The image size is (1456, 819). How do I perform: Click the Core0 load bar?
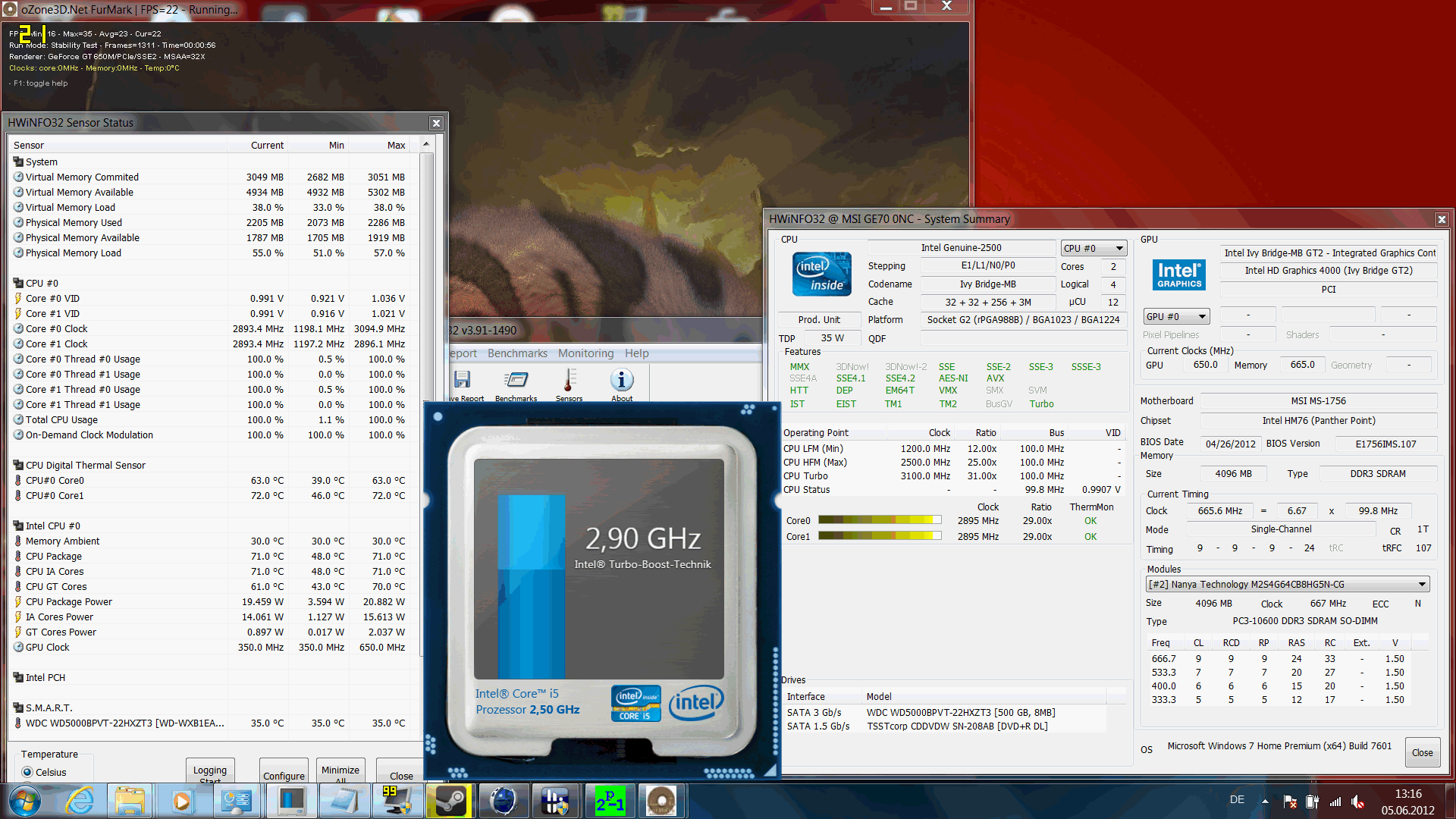[880, 520]
